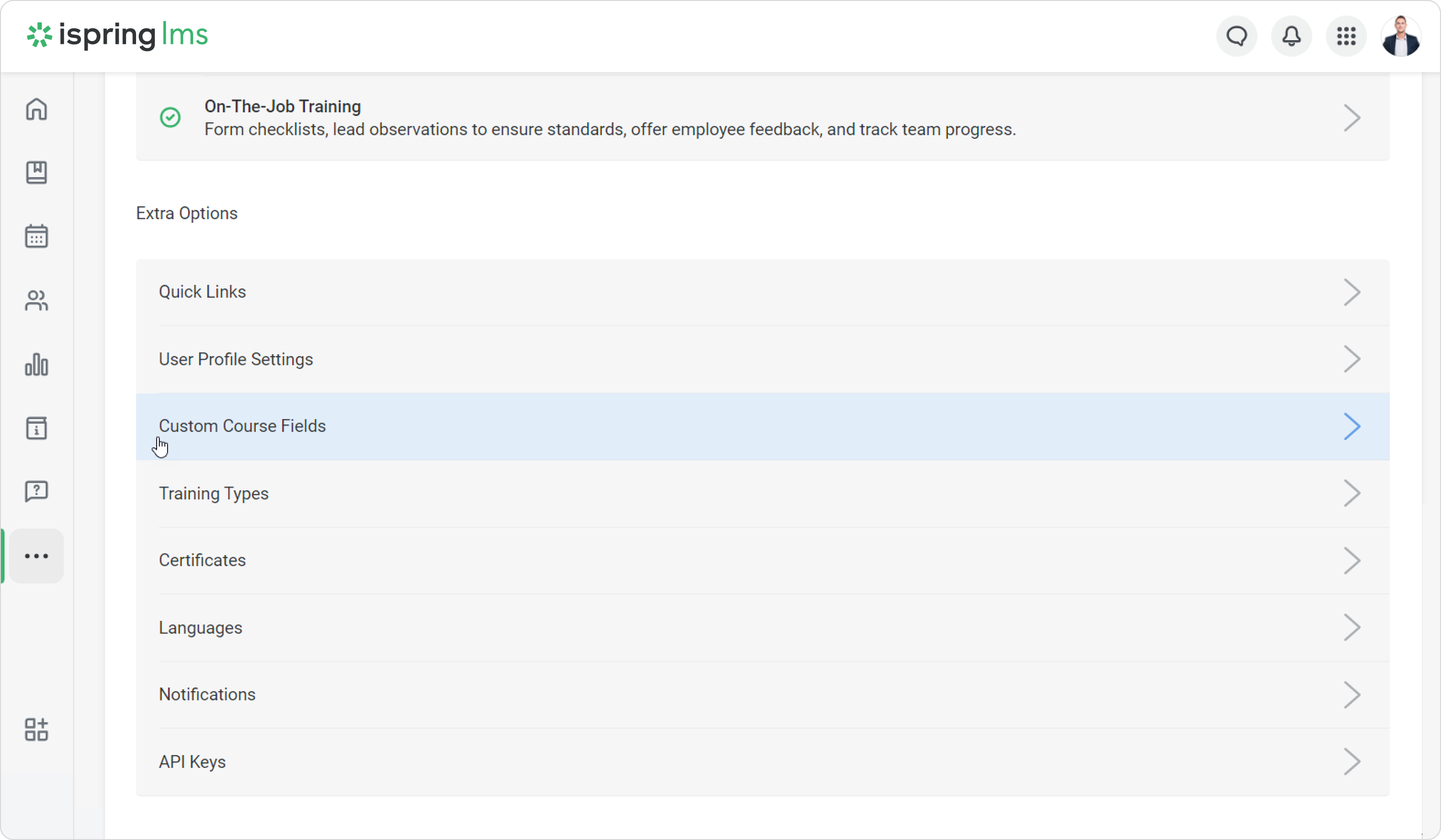The height and width of the screenshot is (840, 1441).
Task: Expand the Certificates chevron arrow
Action: tap(1352, 561)
